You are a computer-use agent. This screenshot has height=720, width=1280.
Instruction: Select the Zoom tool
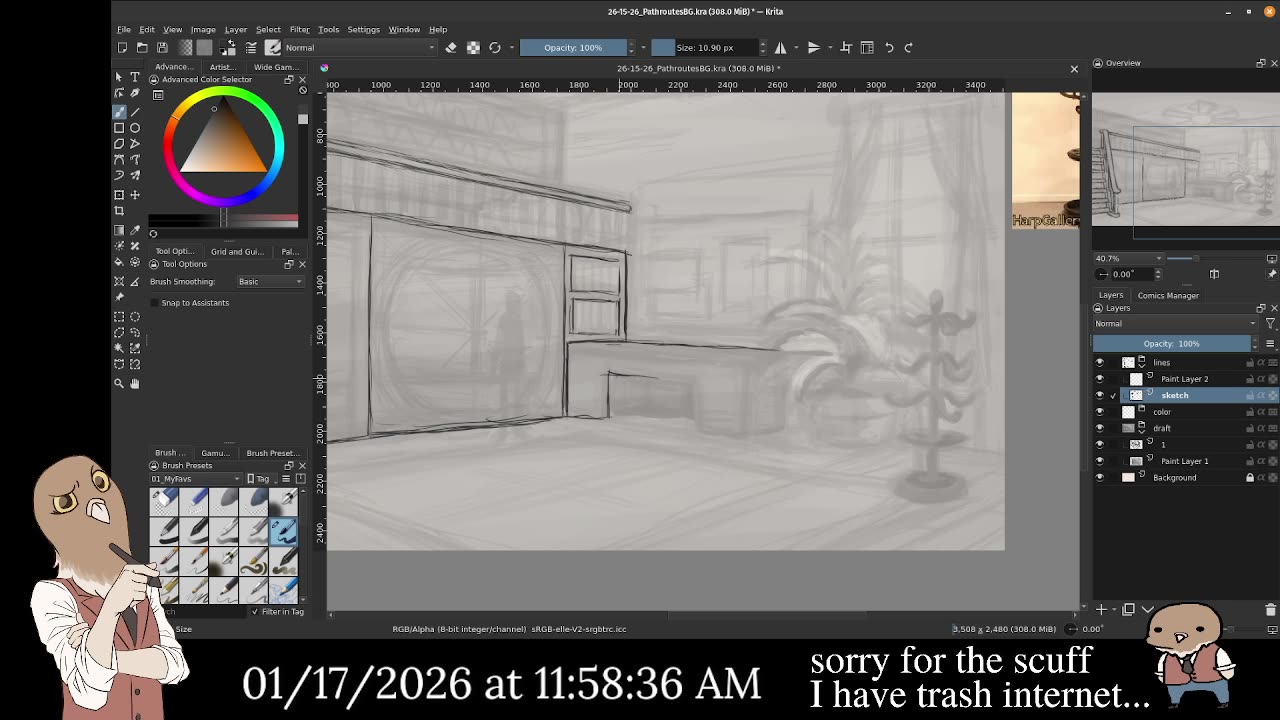coord(119,383)
